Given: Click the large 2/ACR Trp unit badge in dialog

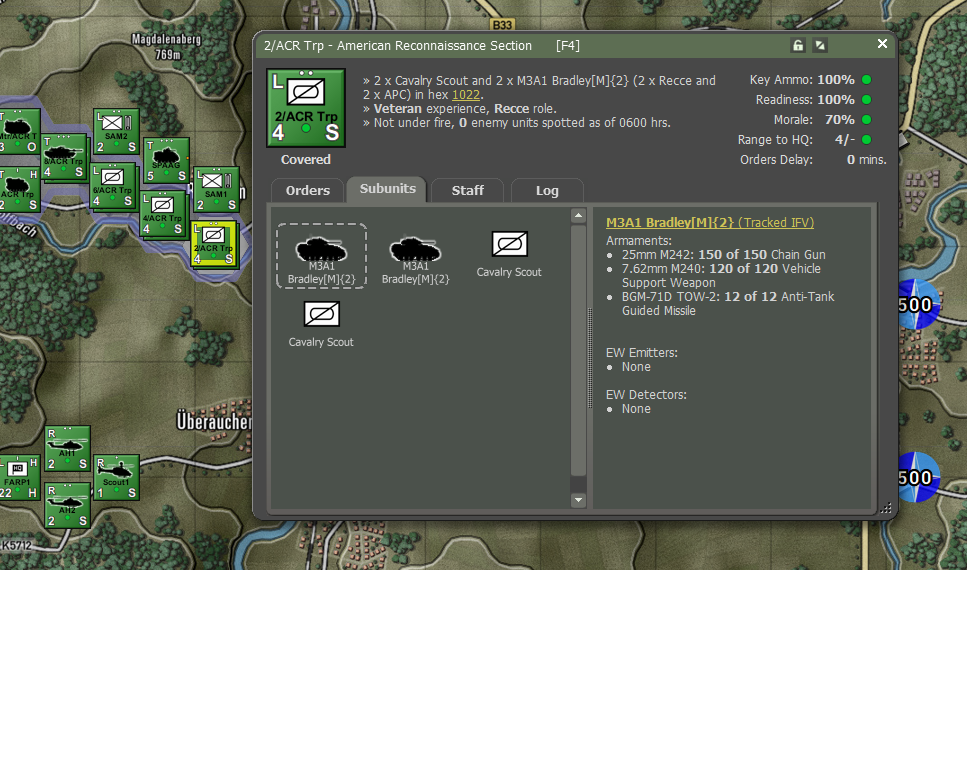Looking at the screenshot, I should tap(306, 108).
